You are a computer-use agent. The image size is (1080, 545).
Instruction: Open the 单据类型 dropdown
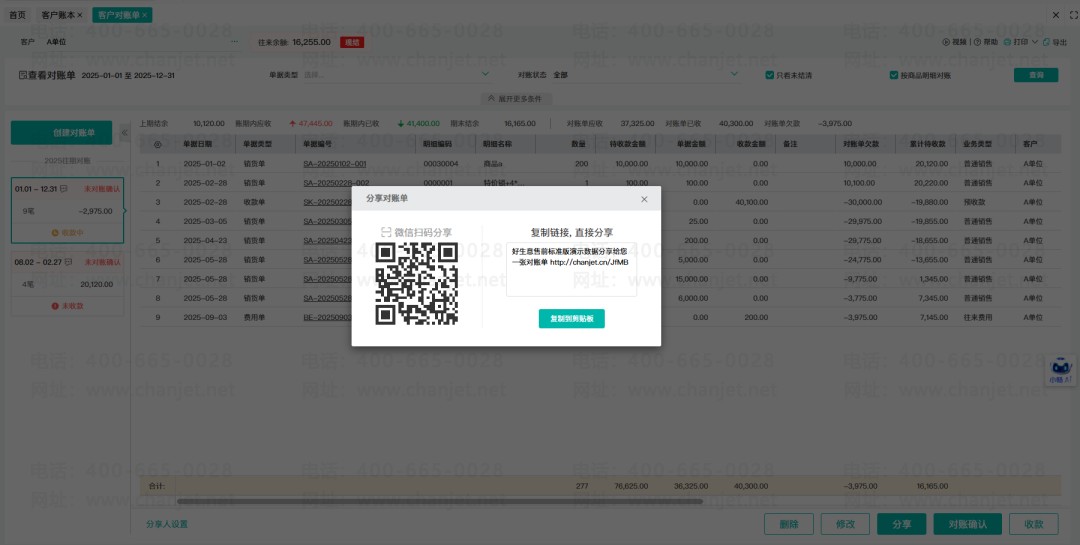[x=396, y=74]
